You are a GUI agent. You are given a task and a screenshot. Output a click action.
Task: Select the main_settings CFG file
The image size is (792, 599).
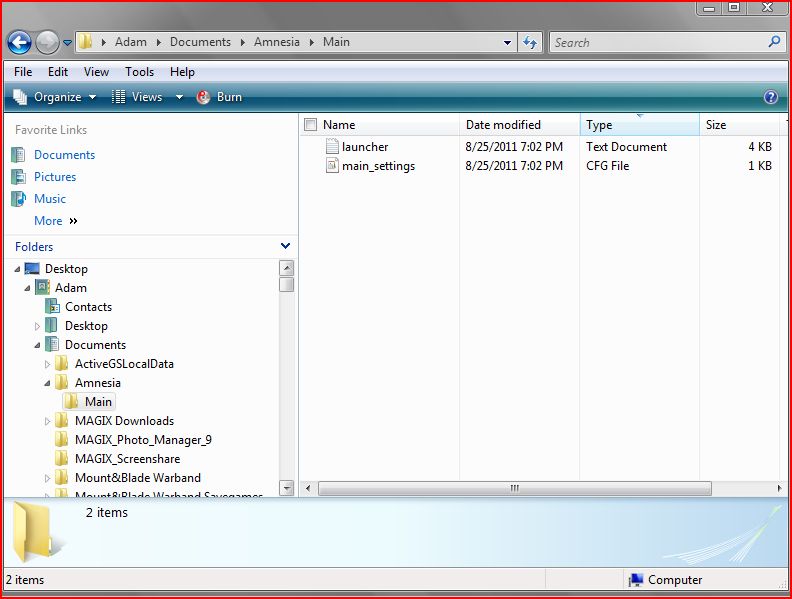coord(377,166)
